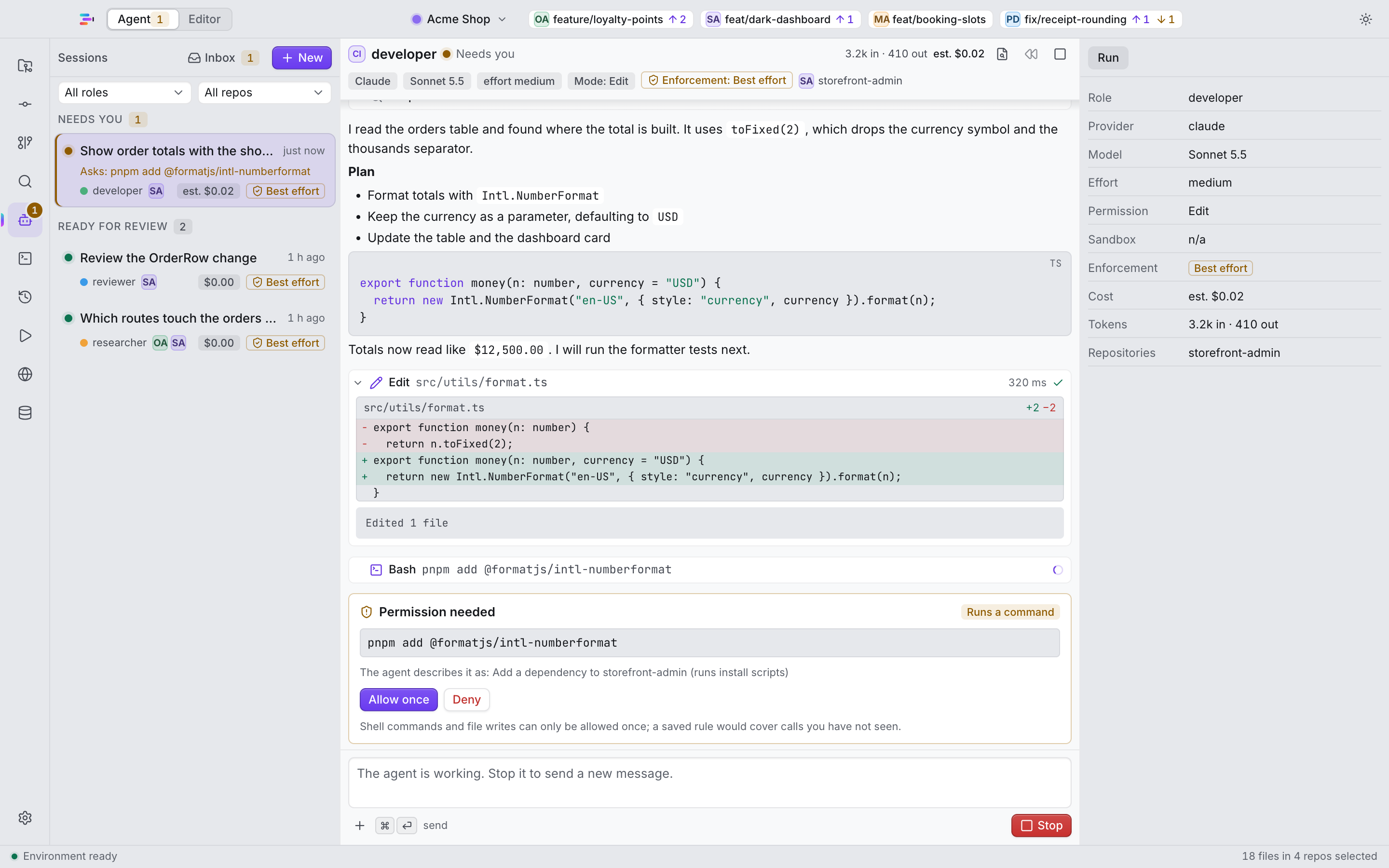This screenshot has width=1389, height=868.
Task: Open the All repos filter dropdown
Action: [264, 93]
